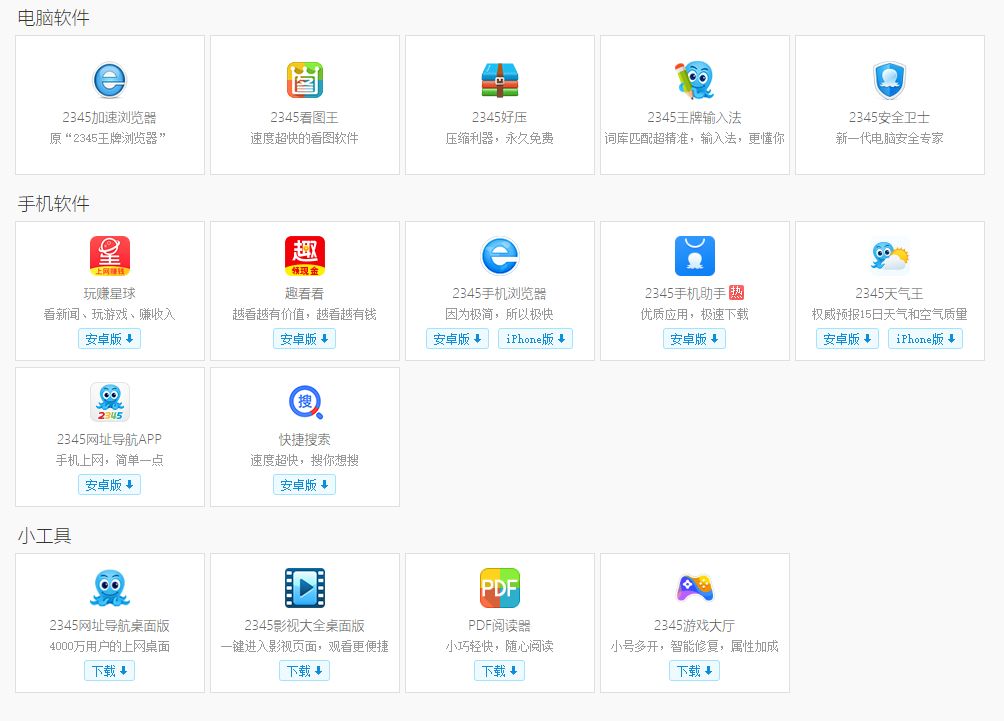The image size is (1004, 721).
Task: Download 快捷搜索 安卓版
Action: pos(305,485)
